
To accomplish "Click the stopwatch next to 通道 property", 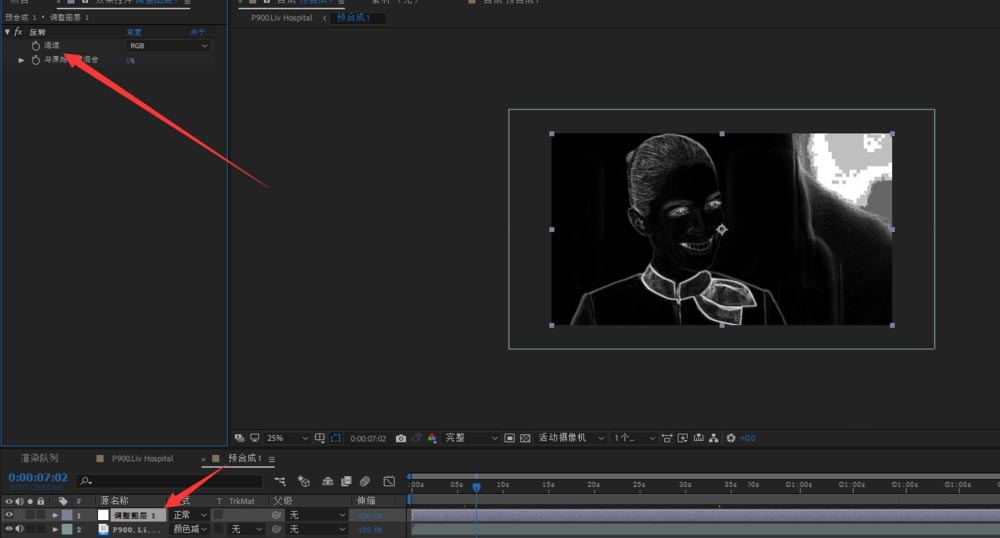I will (x=35, y=46).
